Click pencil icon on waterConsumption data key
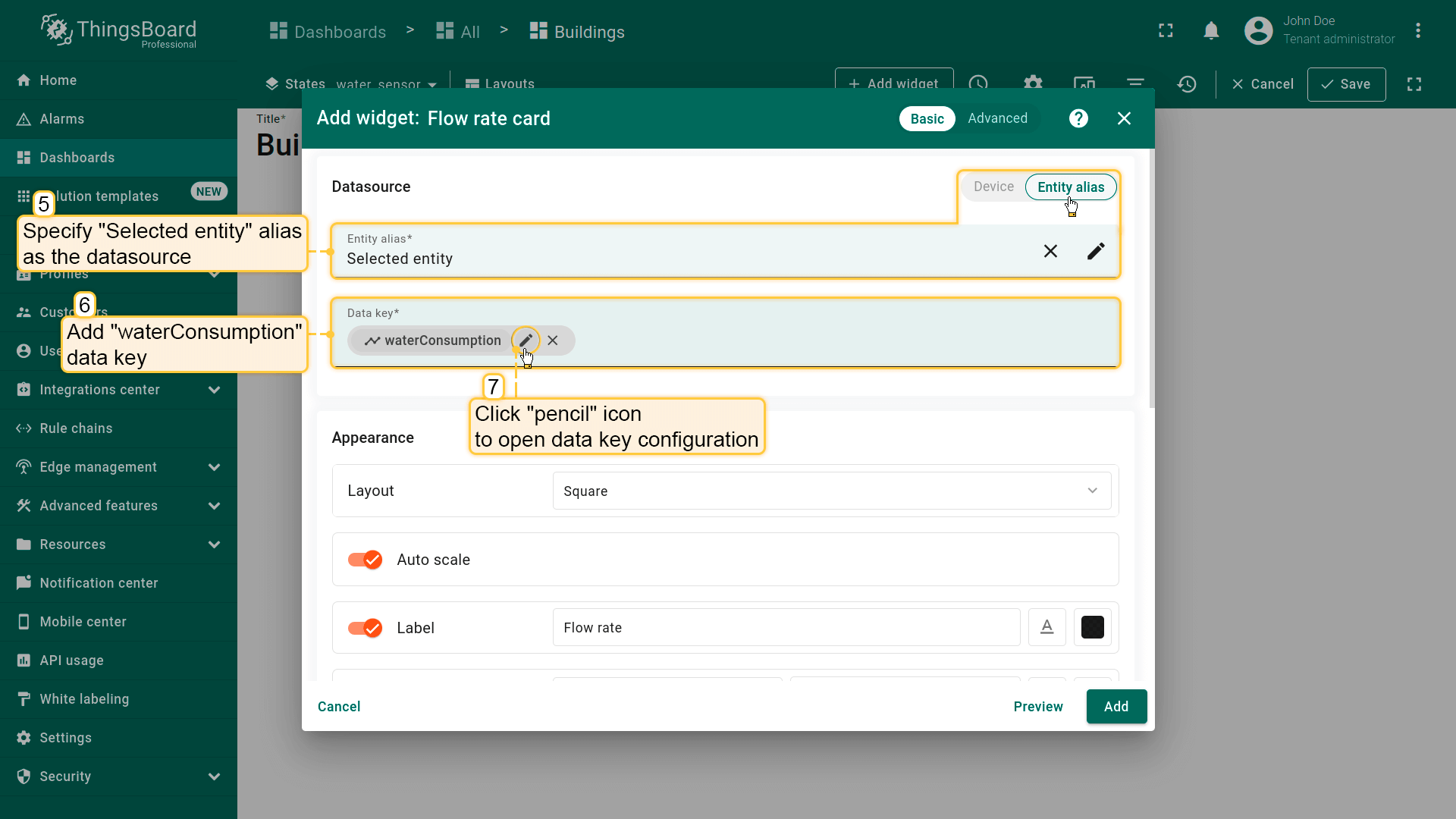The height and width of the screenshot is (819, 1456). click(526, 340)
